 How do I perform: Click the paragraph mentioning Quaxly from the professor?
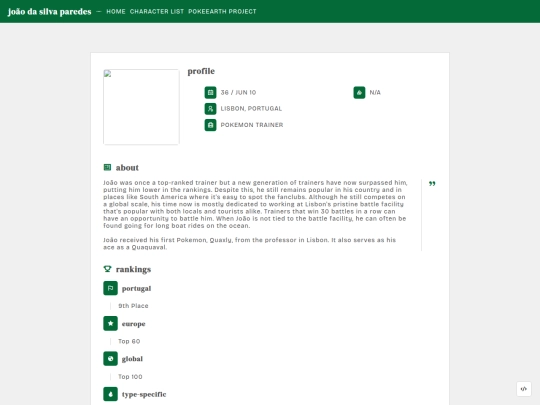tap(250, 243)
